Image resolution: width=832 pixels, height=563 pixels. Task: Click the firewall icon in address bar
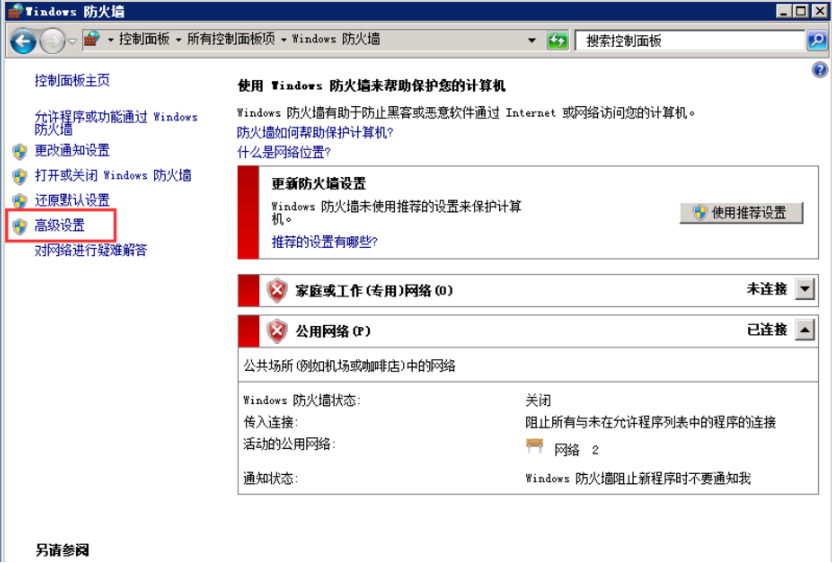92,39
